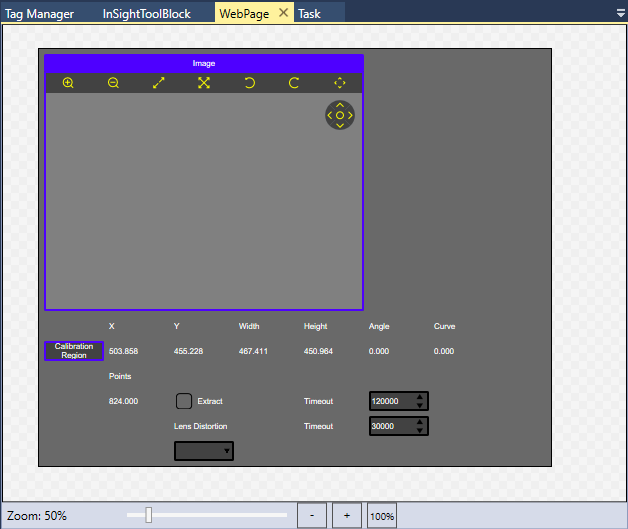628x529 pixels.
Task: Switch to the Tag Manager tab
Action: [40, 14]
